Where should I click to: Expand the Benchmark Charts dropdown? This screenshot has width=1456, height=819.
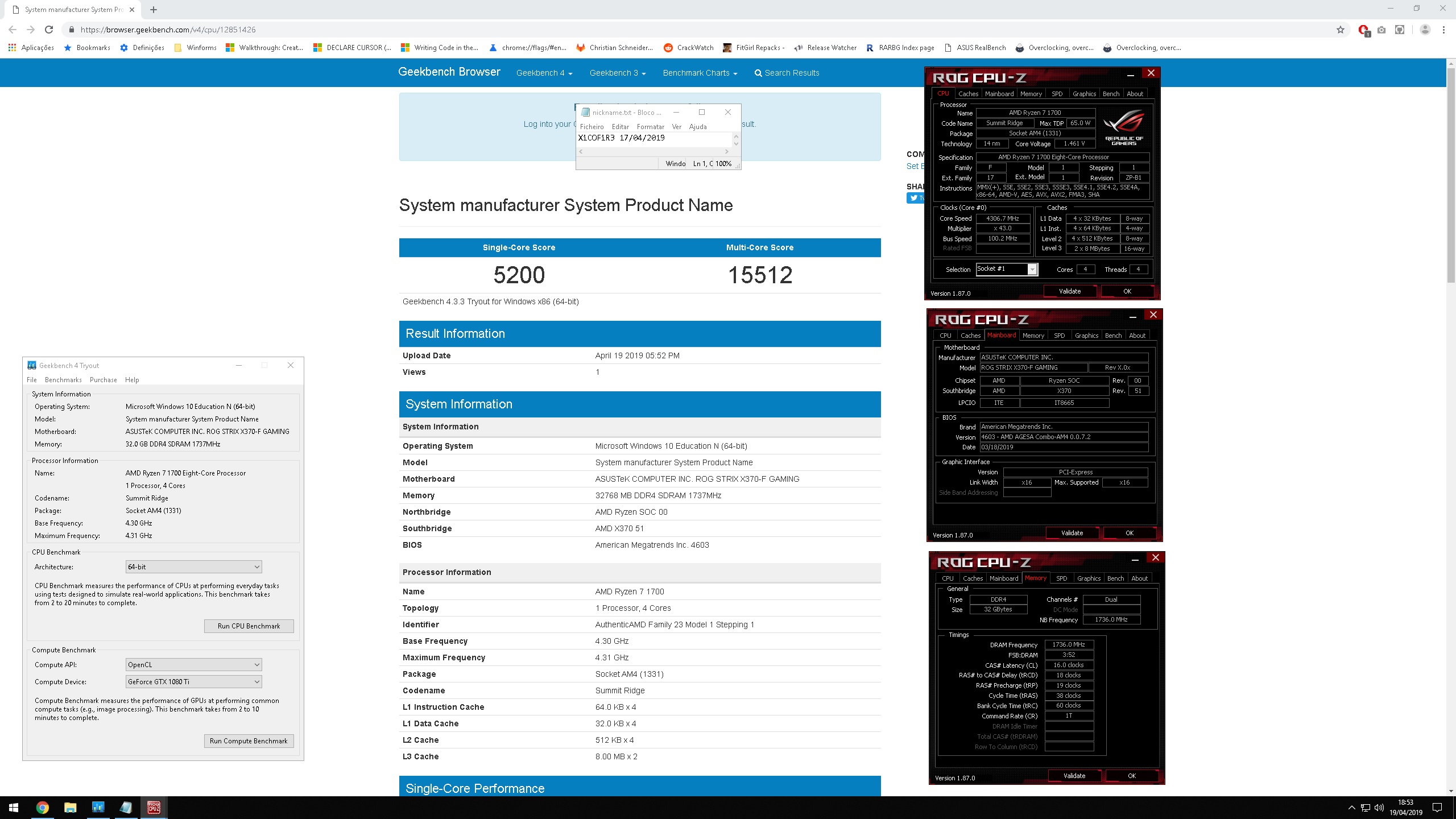[x=700, y=73]
